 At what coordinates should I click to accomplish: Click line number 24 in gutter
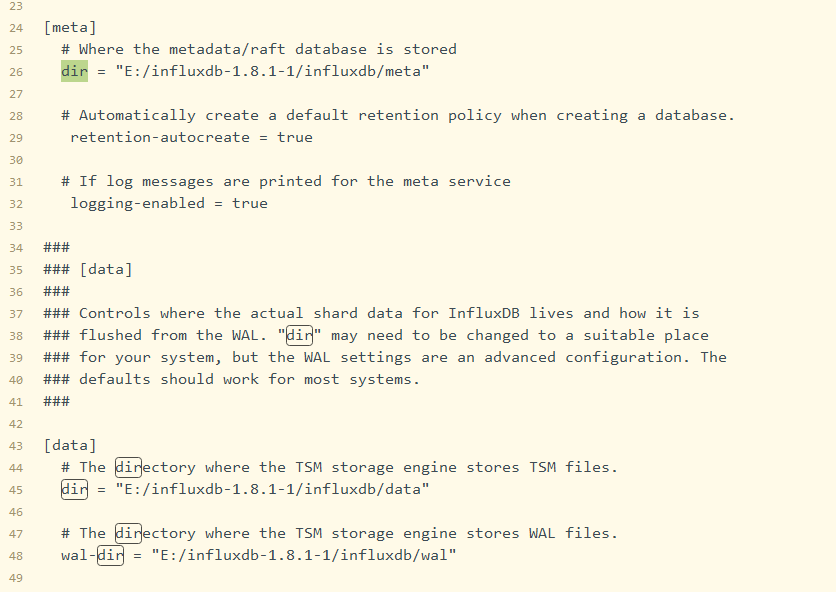coord(16,28)
